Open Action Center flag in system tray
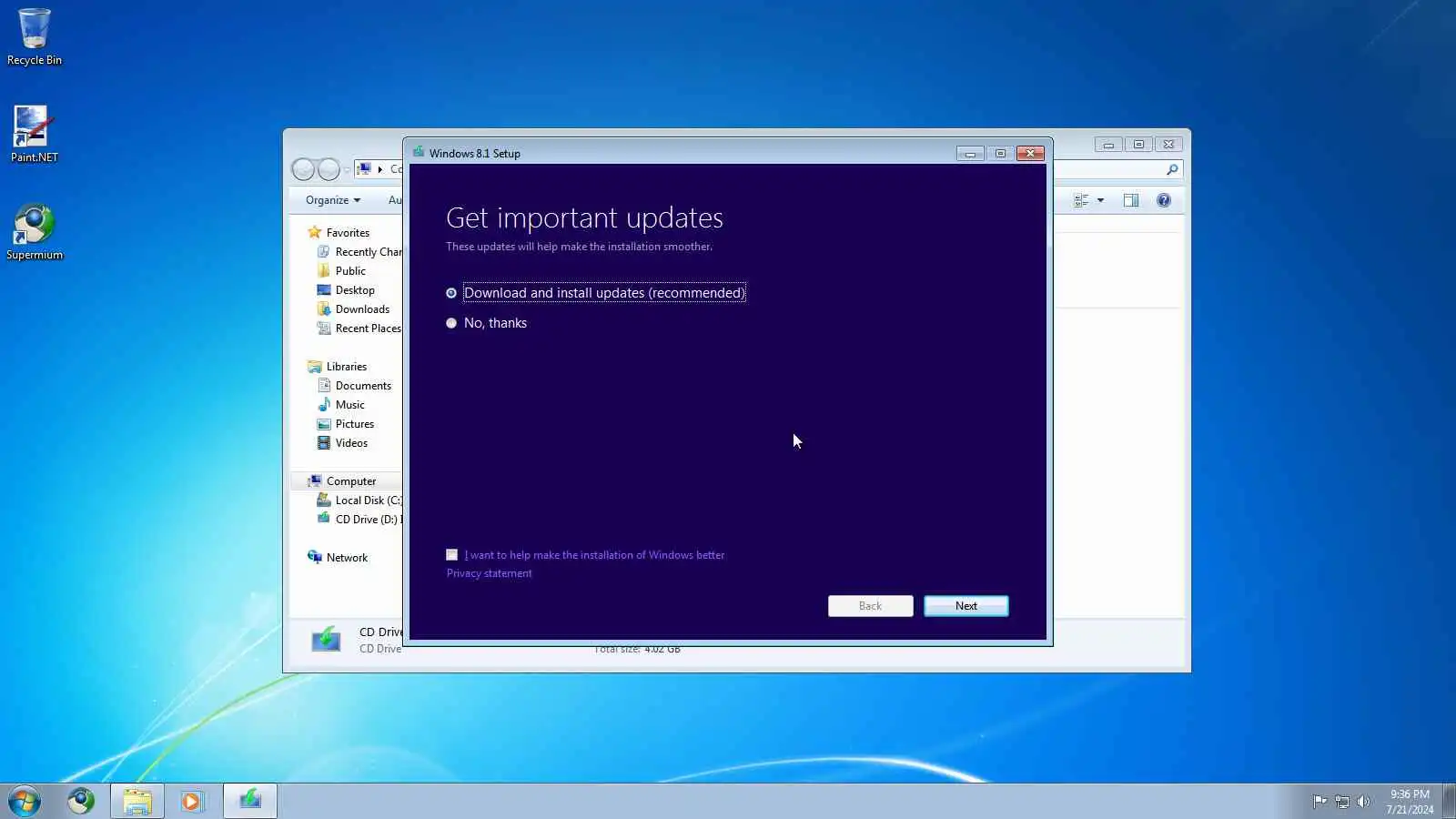1456x819 pixels. [1319, 802]
